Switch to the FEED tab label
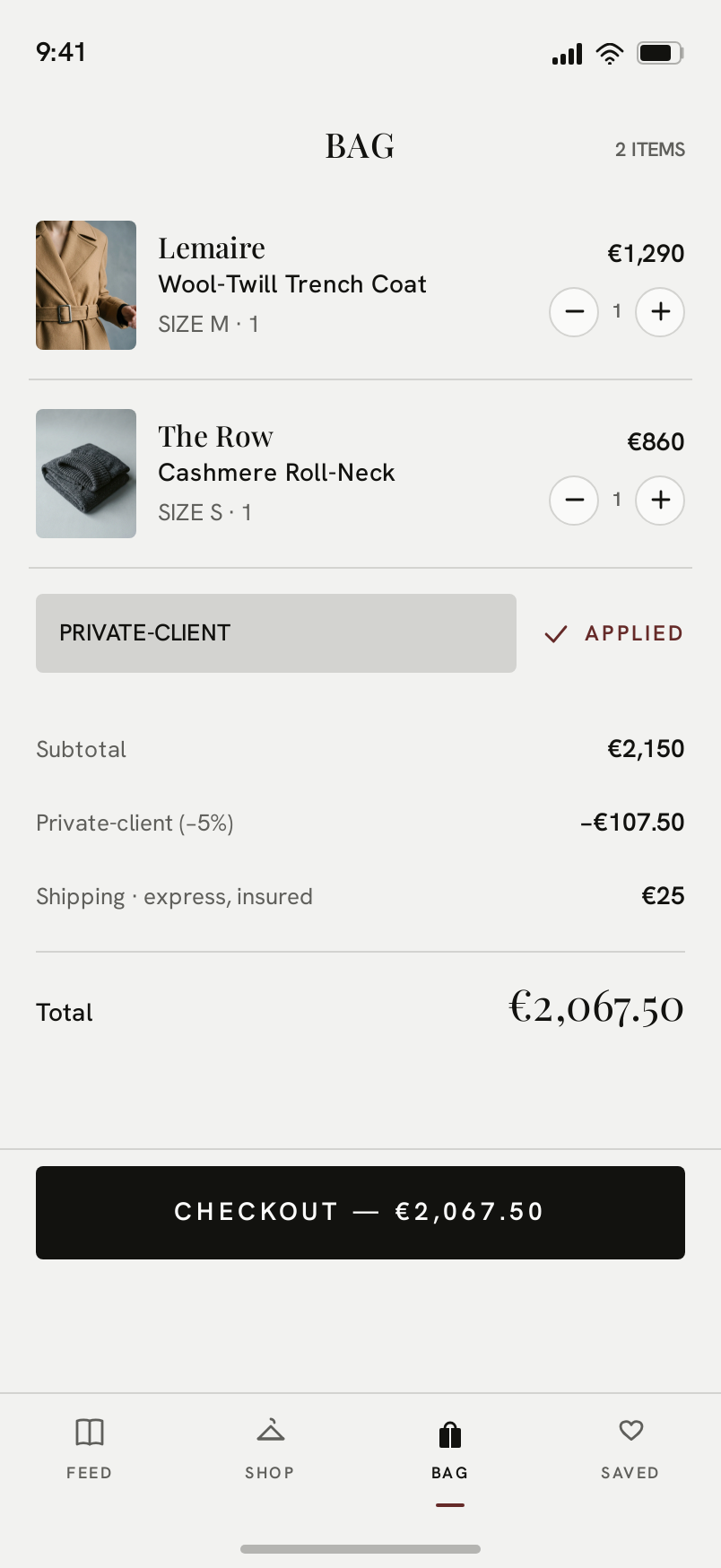This screenshot has height=1568, width=721. coord(90,1473)
